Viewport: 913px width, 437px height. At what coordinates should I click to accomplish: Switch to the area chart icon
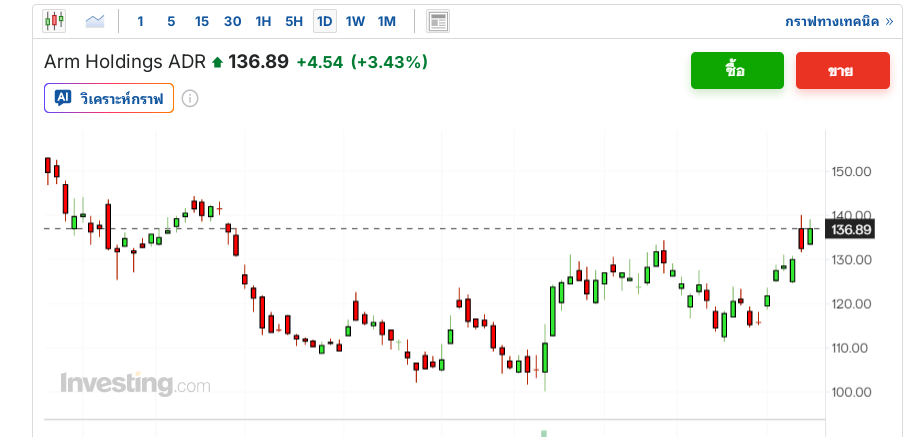(95, 22)
